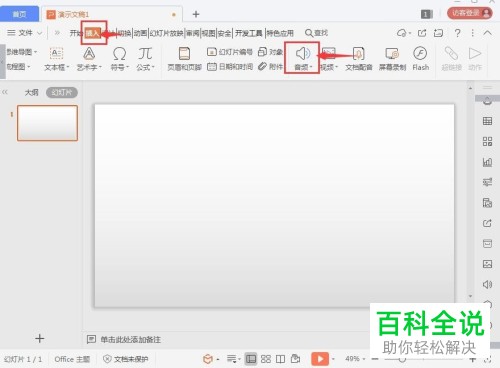500x368 pixels.
Task: Open the slideshow play options arrow
Action: pyautogui.click(x=333, y=359)
